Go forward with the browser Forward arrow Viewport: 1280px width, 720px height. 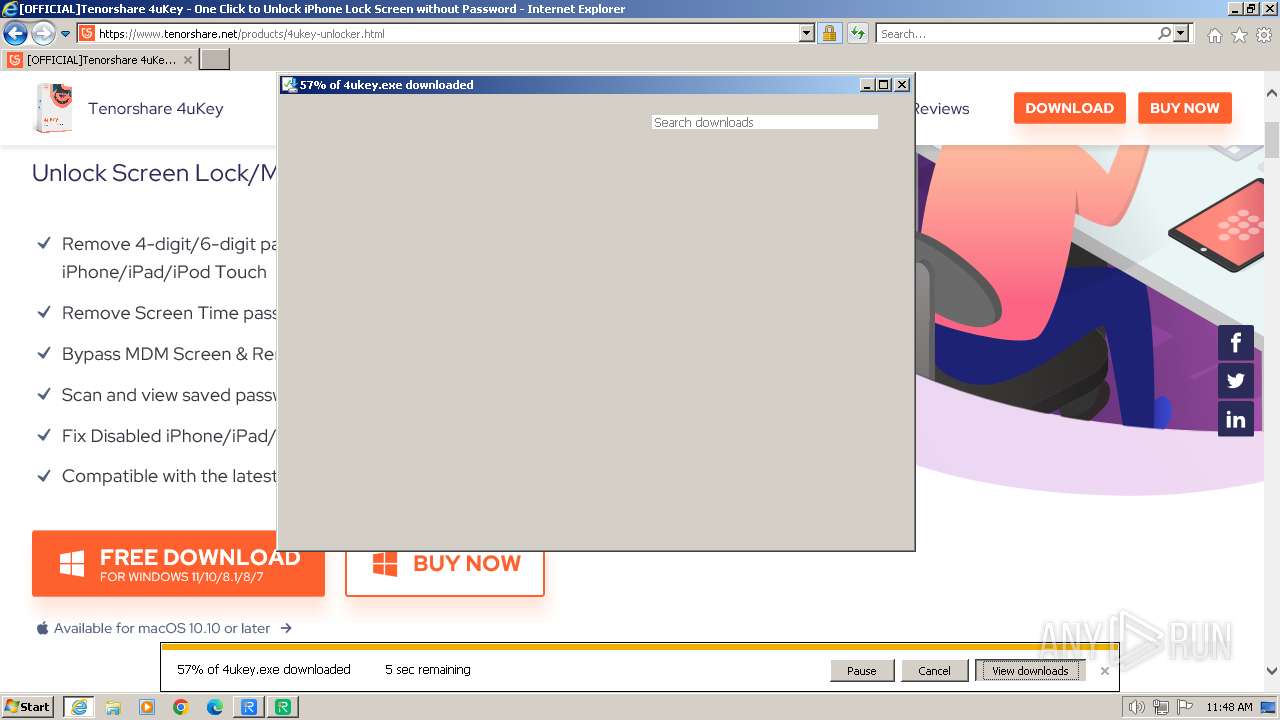(x=43, y=33)
